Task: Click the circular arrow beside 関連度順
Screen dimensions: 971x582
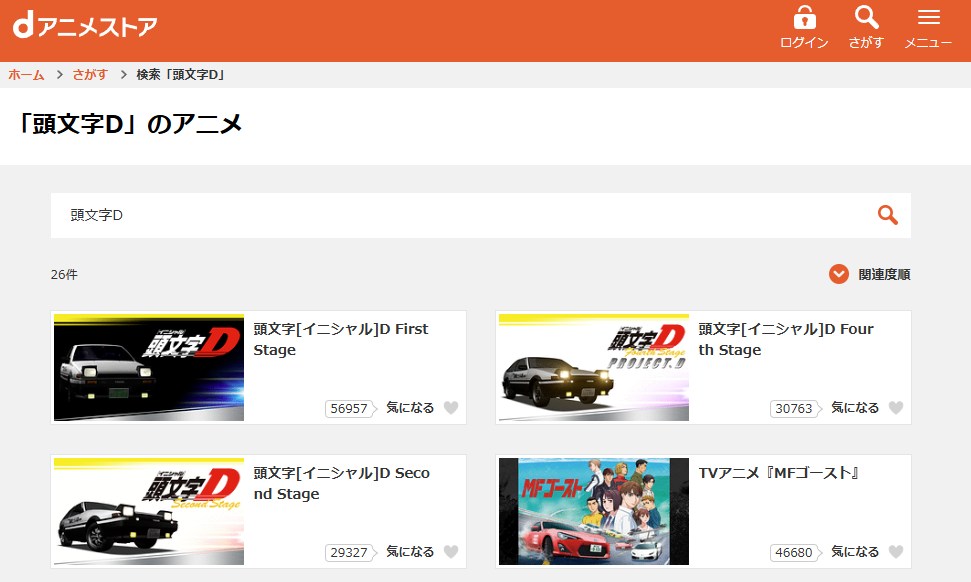Action: pyautogui.click(x=838, y=273)
